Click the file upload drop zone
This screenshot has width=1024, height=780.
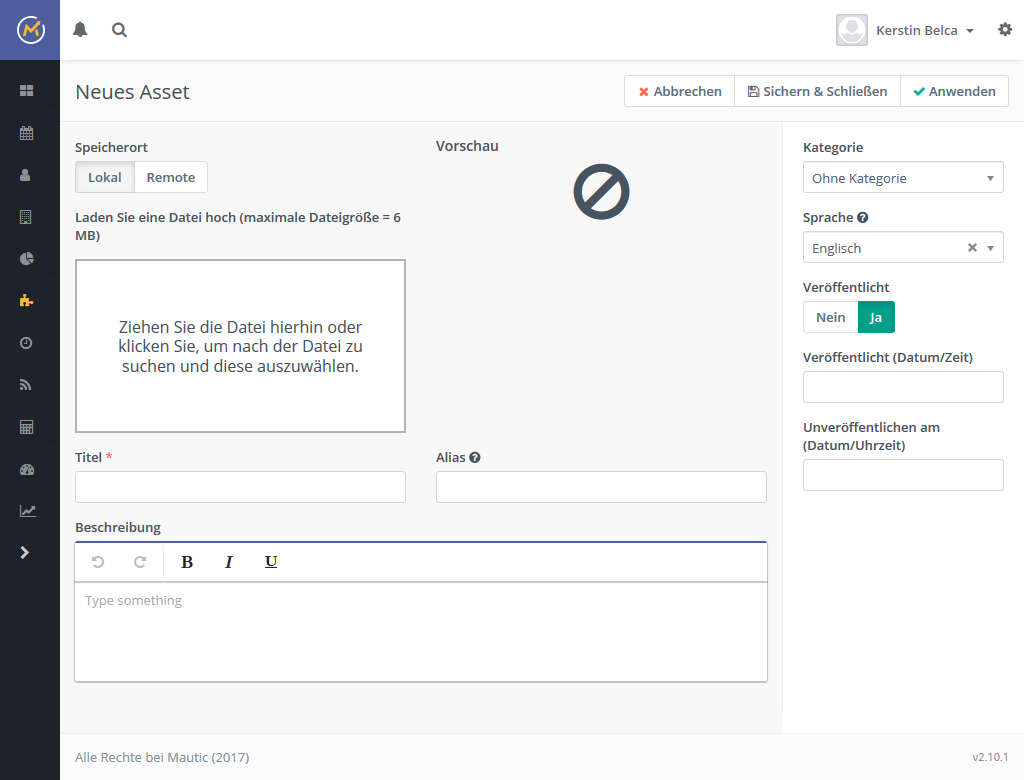[240, 346]
